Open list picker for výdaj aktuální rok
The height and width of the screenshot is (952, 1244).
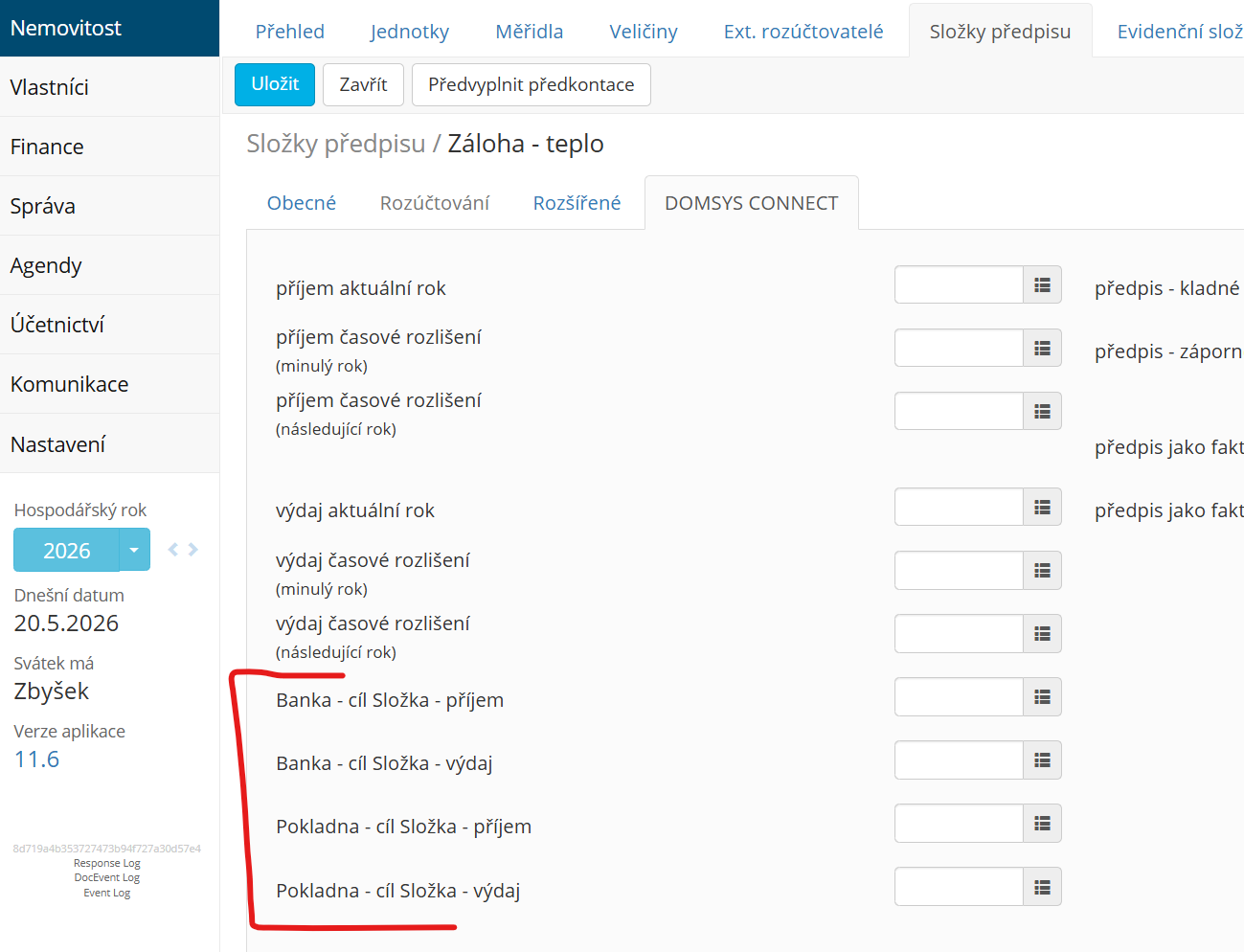point(1042,507)
